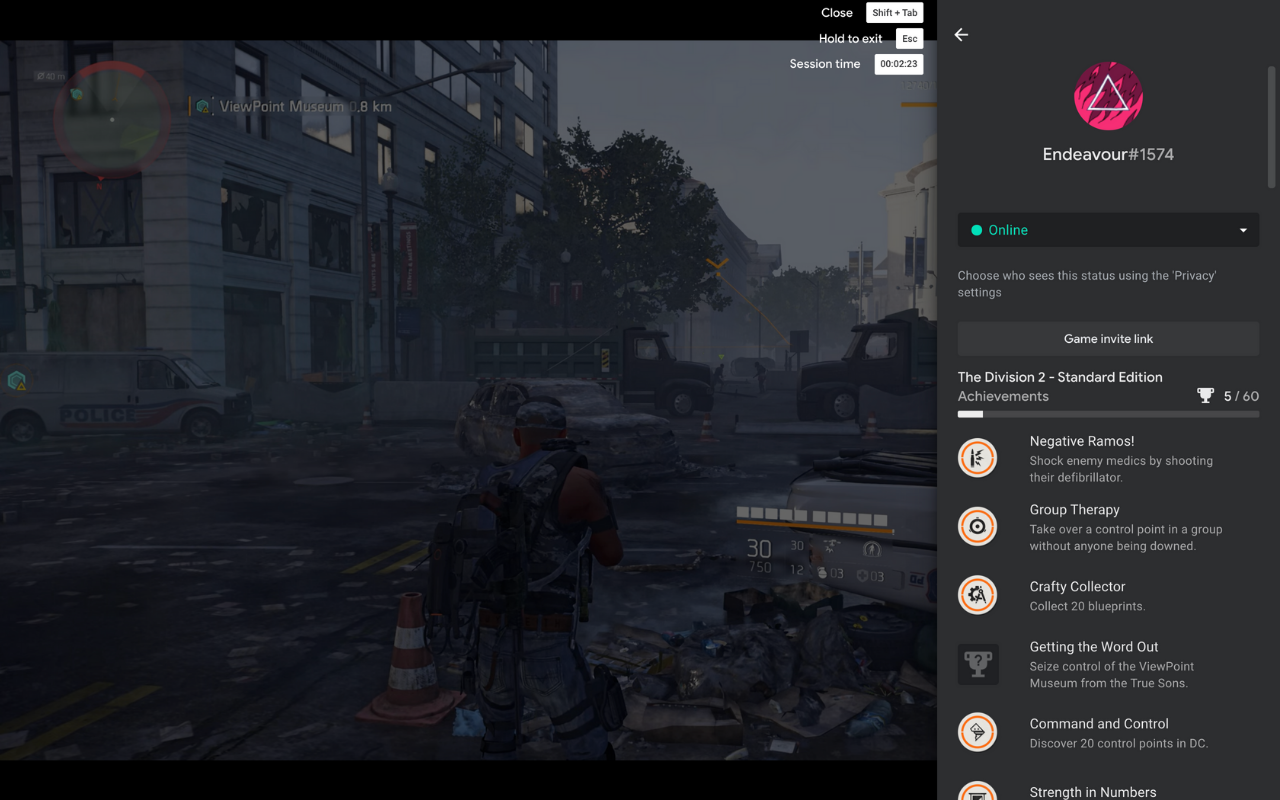Click the achievements progress bar
This screenshot has height=800, width=1280.
click(1108, 414)
